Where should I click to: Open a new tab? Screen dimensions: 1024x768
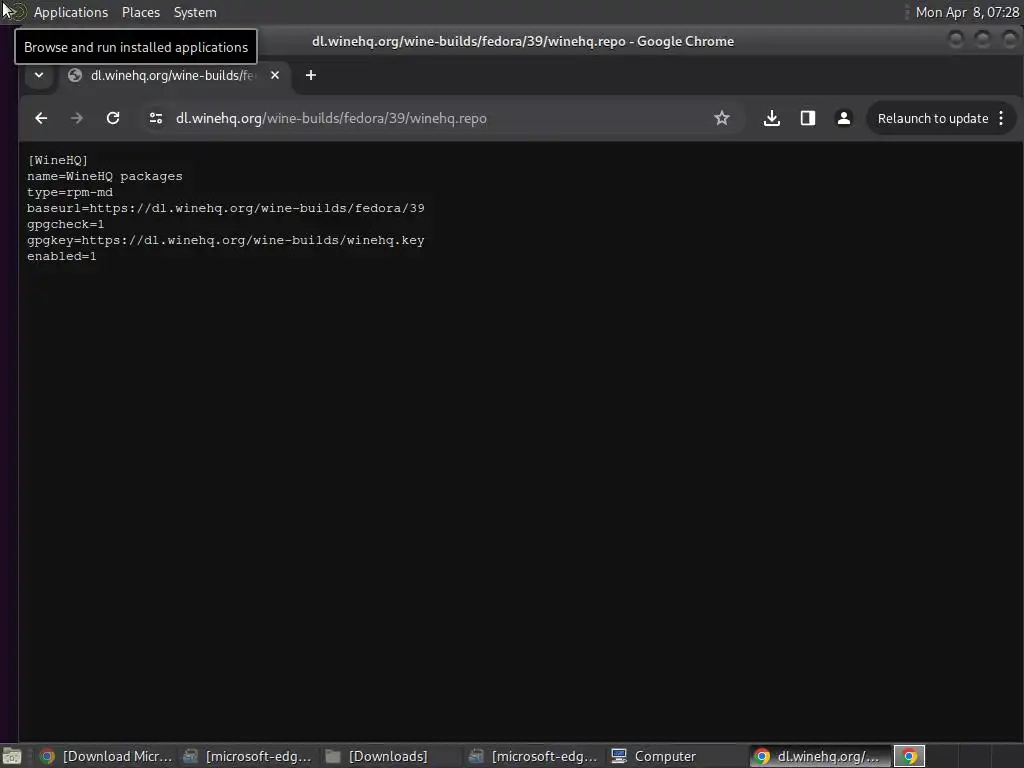tap(311, 75)
